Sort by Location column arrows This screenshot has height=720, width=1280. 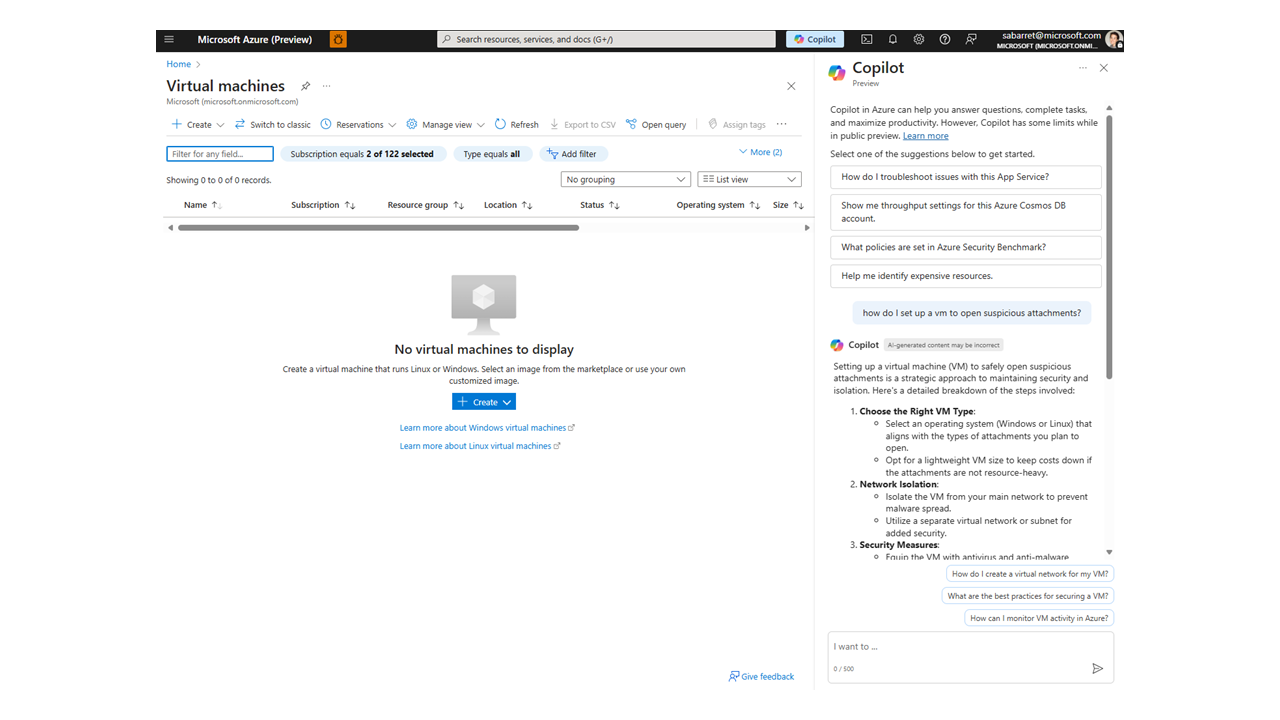pyautogui.click(x=527, y=205)
